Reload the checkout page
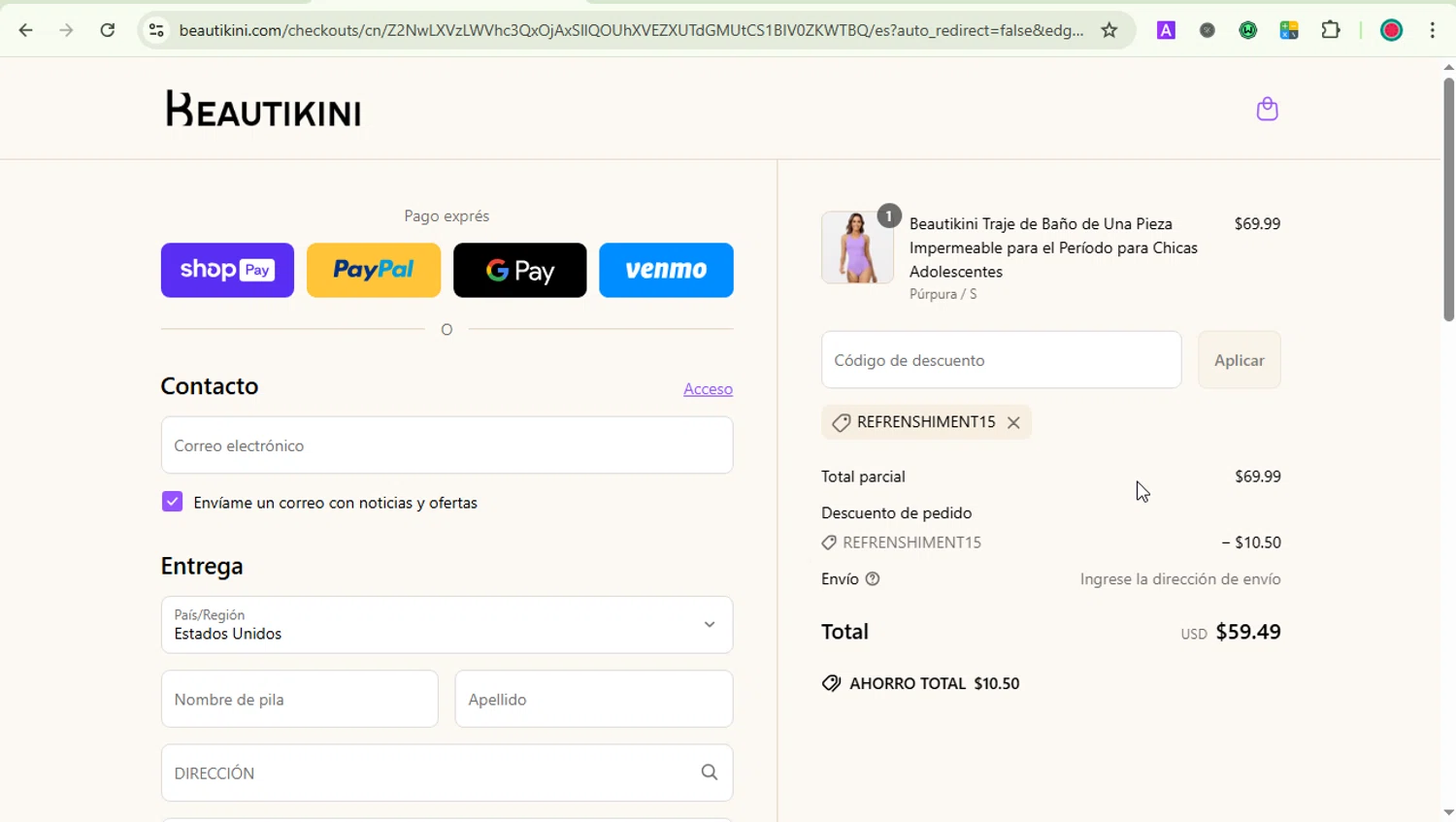This screenshot has width=1456, height=822. point(108,30)
